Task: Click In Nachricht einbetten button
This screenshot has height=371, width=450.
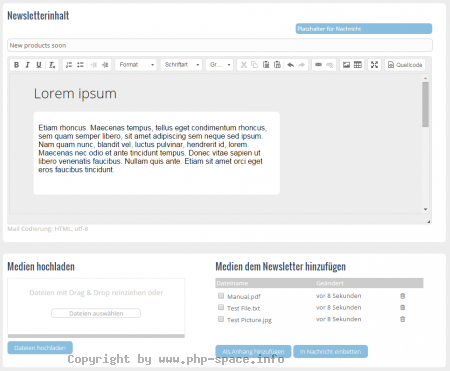Action: click(x=330, y=352)
